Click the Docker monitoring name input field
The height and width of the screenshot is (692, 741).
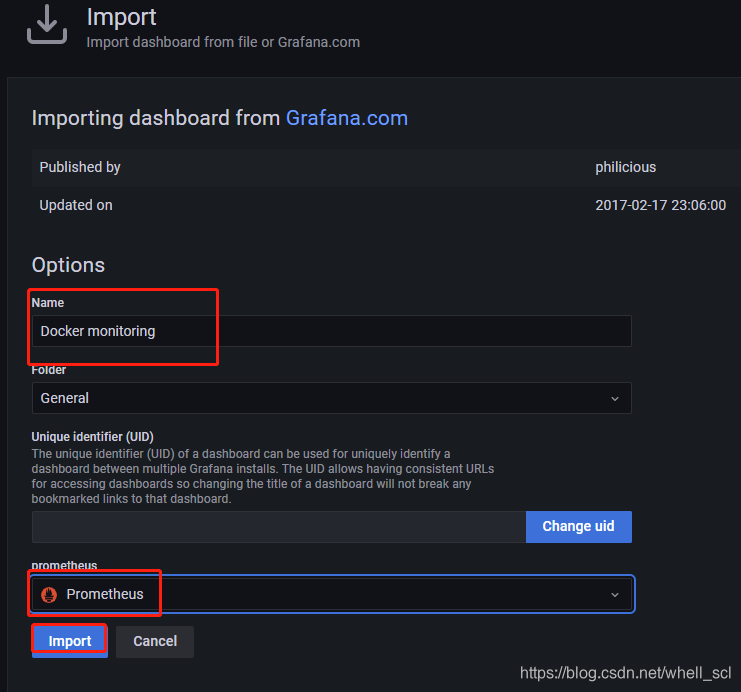[x=331, y=331]
